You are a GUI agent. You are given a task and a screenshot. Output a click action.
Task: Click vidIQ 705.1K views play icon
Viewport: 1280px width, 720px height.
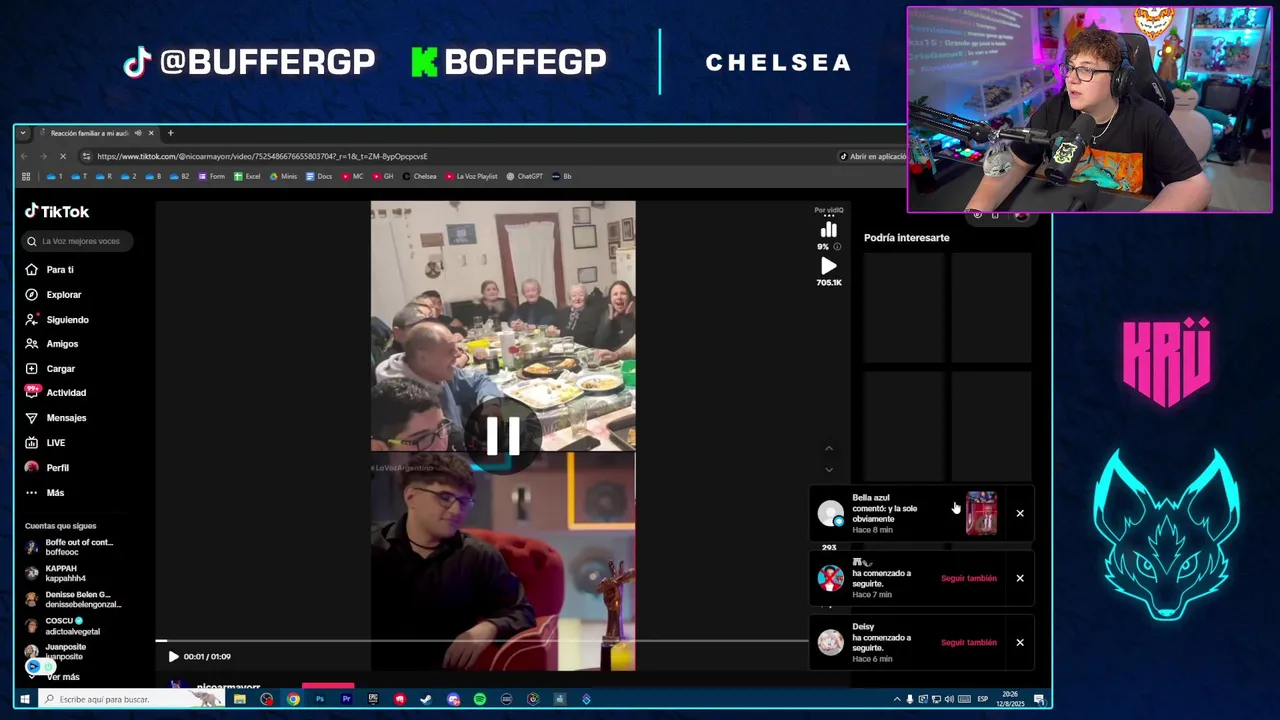(828, 266)
